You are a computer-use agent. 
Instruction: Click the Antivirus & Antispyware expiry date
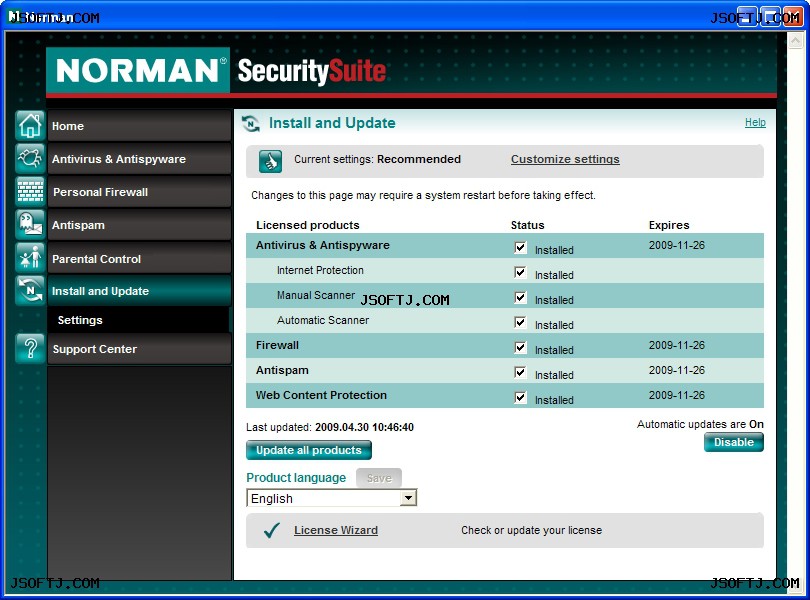coord(677,245)
